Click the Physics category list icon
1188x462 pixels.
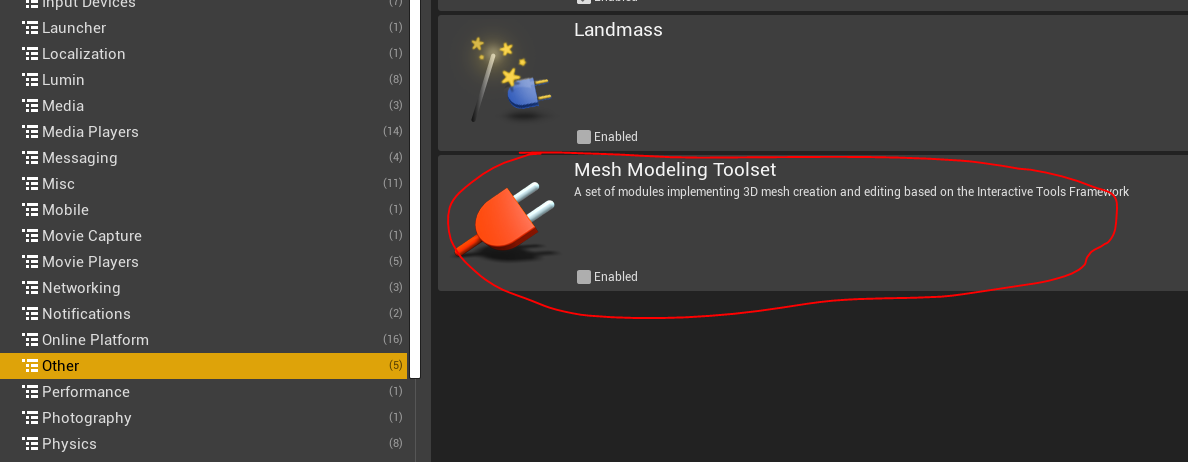click(x=30, y=444)
